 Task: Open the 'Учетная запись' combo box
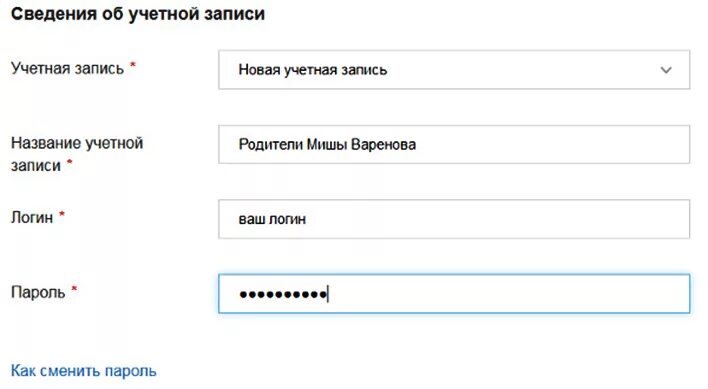[x=454, y=69]
